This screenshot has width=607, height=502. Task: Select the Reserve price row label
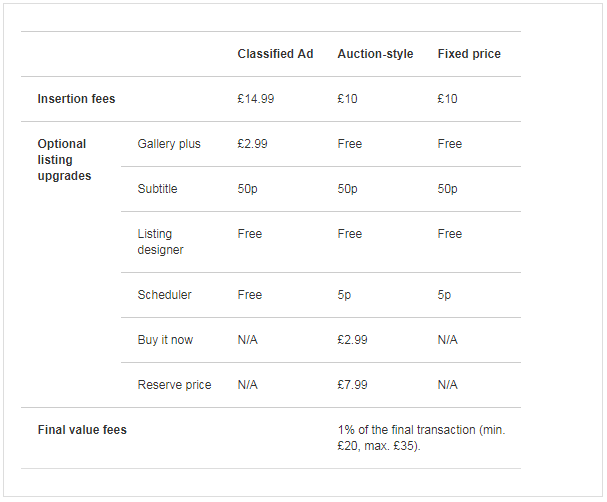click(x=174, y=385)
